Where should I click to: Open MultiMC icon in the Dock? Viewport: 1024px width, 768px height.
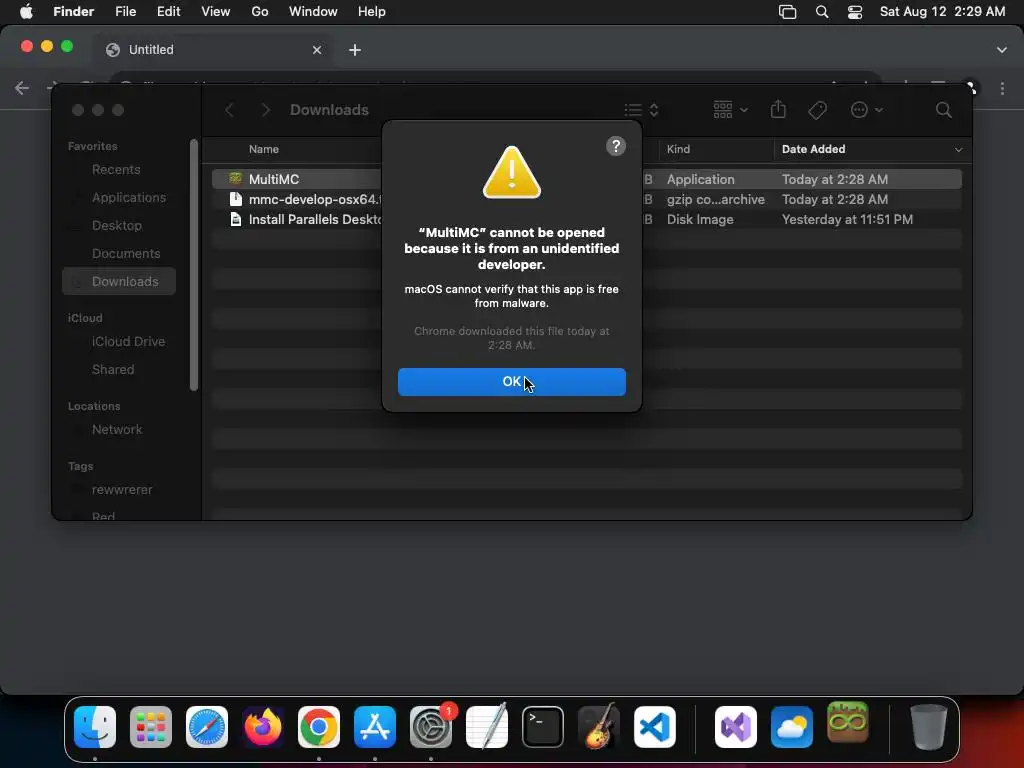click(848, 722)
